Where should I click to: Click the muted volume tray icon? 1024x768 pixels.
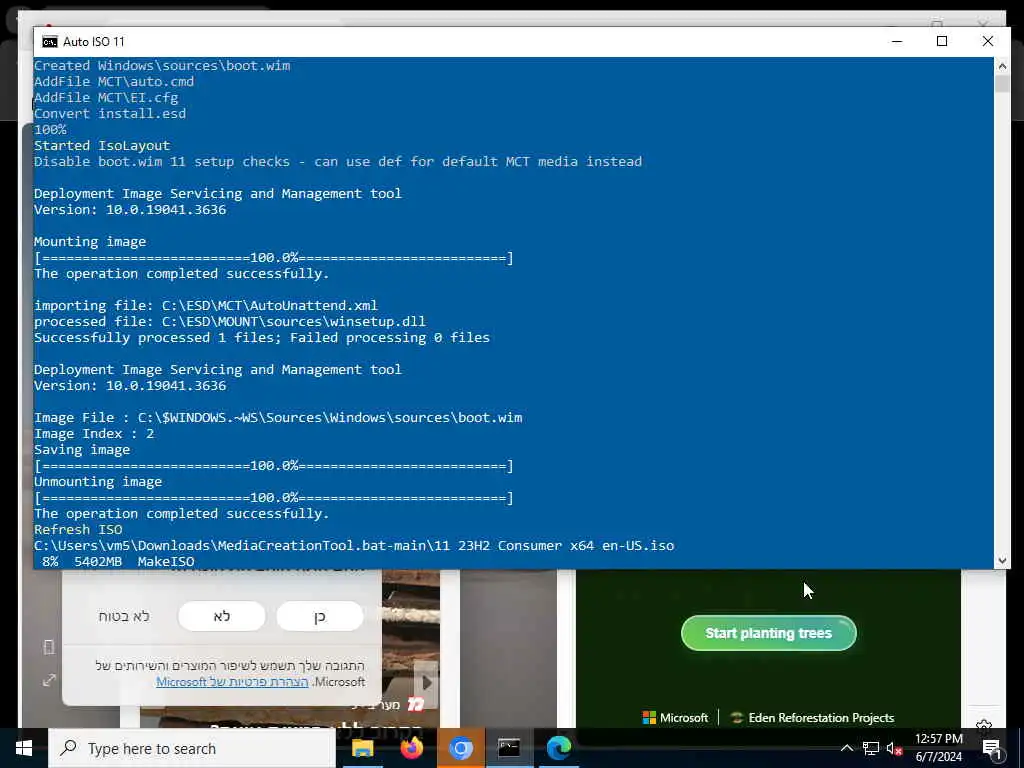[x=894, y=748]
